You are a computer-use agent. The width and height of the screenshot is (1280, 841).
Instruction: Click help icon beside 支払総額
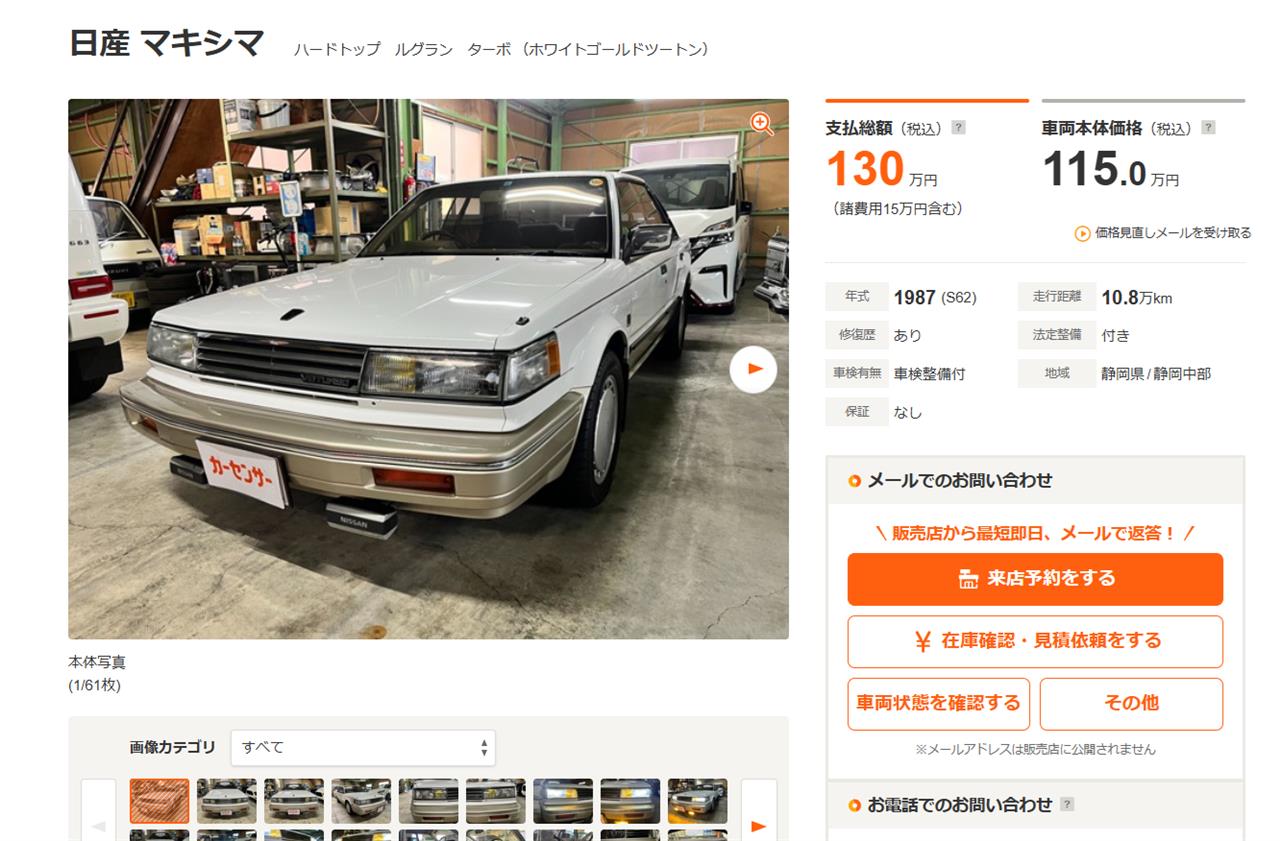958,128
